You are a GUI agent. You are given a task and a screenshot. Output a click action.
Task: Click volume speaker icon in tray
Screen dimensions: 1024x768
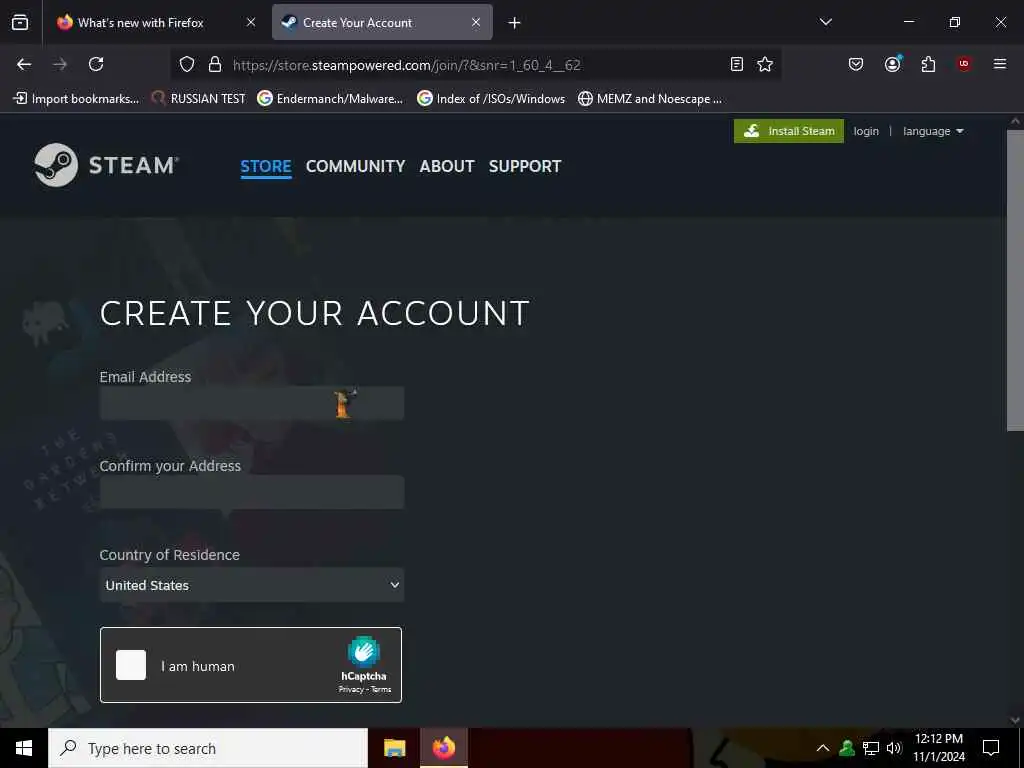pyautogui.click(x=893, y=748)
